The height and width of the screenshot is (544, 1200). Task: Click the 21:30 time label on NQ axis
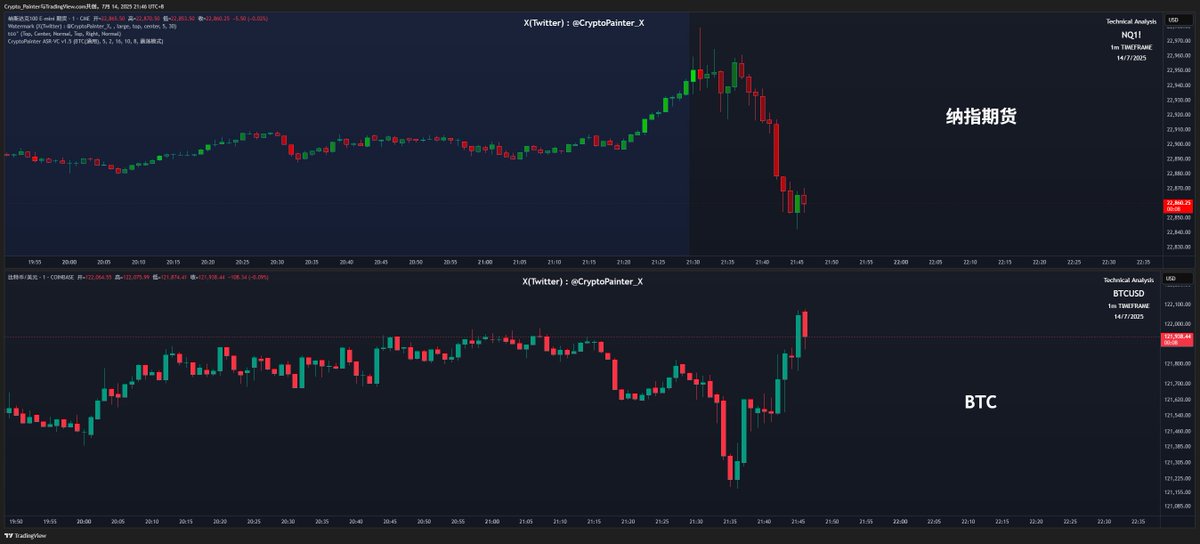pos(693,261)
